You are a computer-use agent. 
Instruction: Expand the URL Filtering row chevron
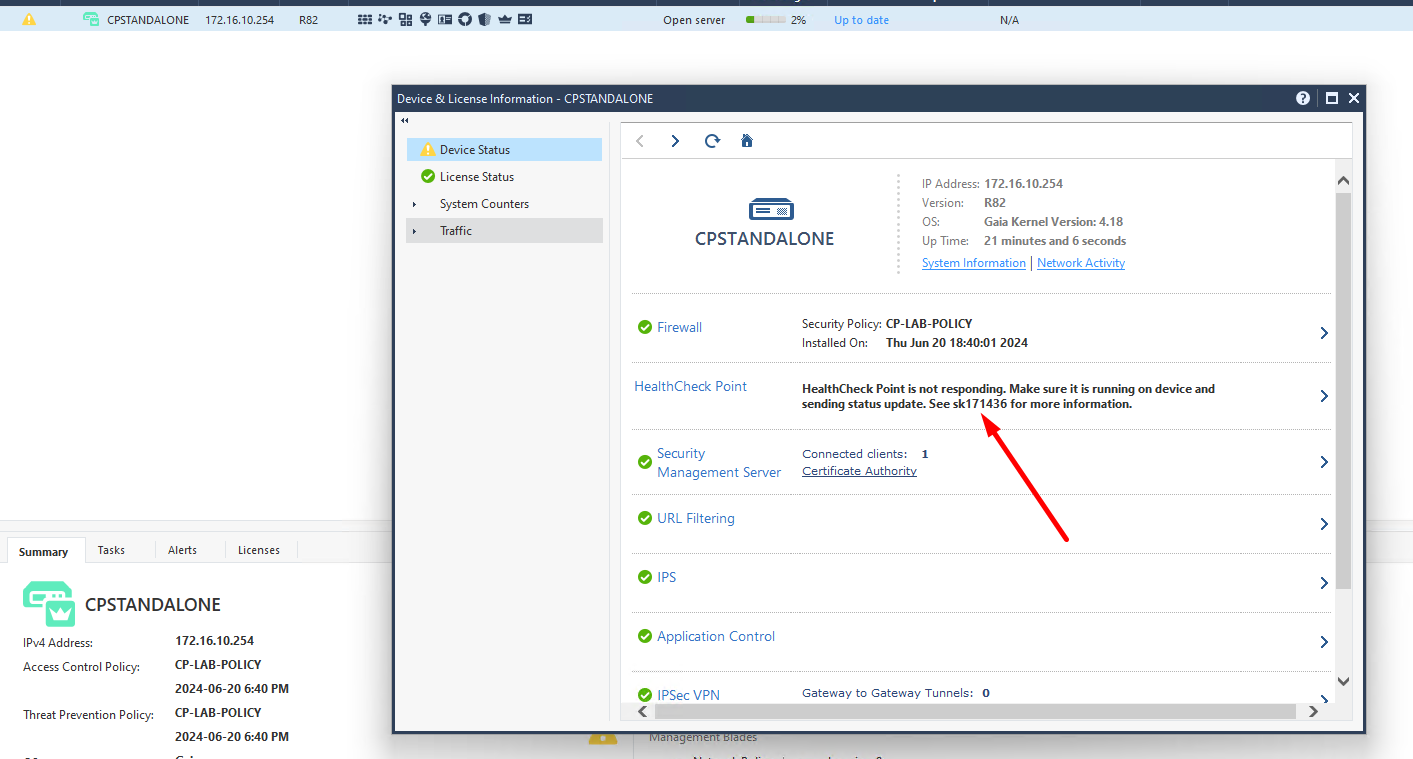pos(1324,524)
